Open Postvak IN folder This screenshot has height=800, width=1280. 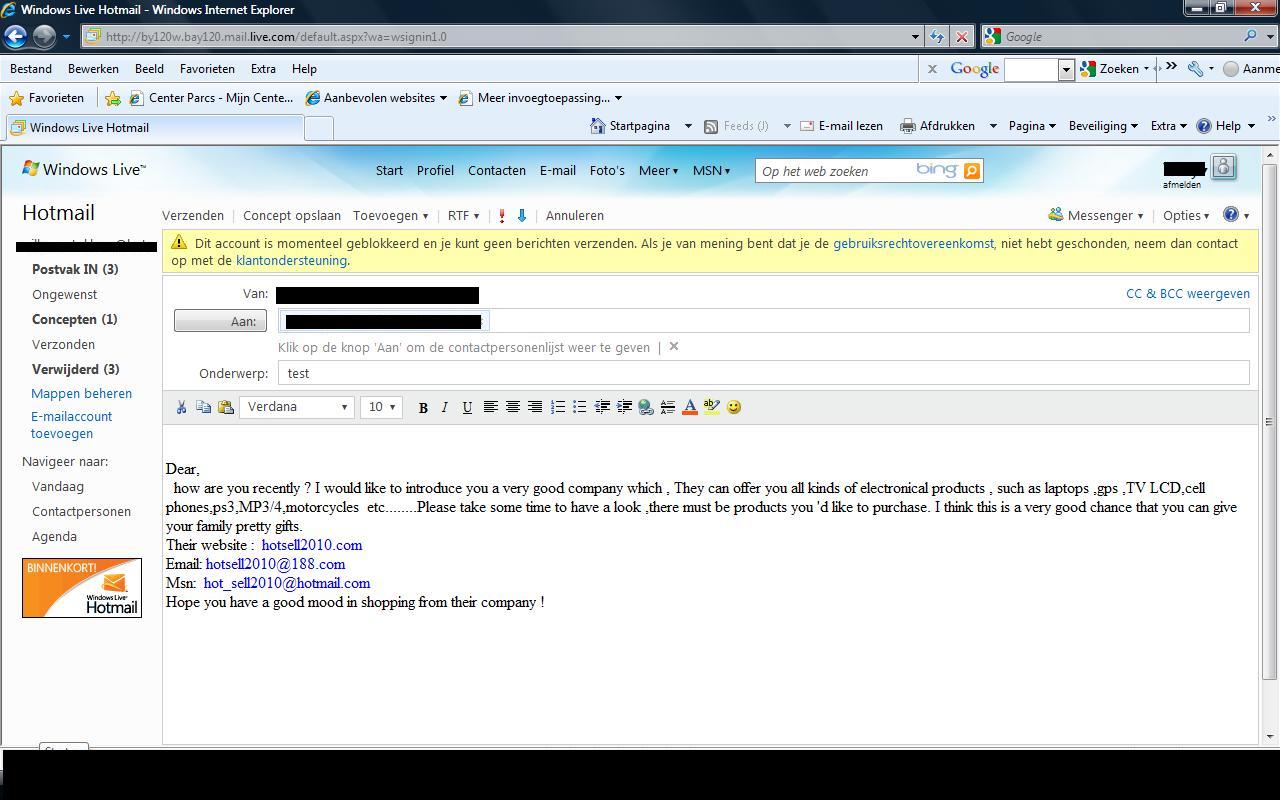[75, 269]
